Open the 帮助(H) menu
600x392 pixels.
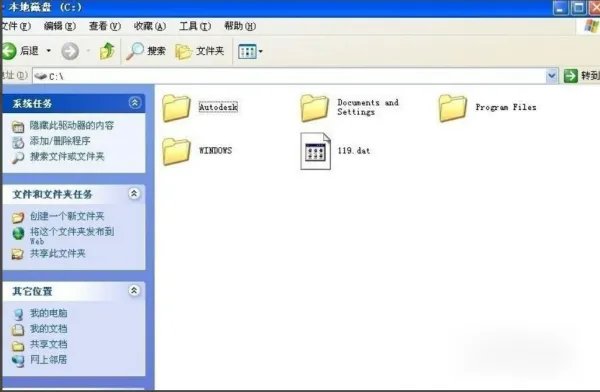(x=240, y=26)
